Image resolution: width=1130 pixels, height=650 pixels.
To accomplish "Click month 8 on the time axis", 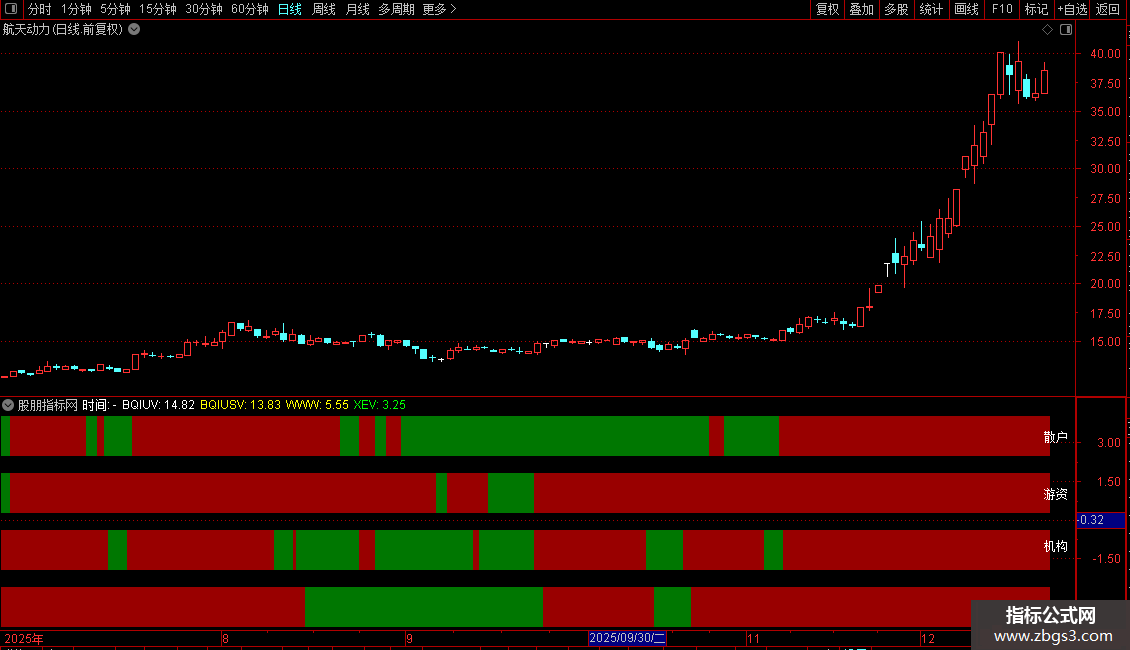I will 226,638.
